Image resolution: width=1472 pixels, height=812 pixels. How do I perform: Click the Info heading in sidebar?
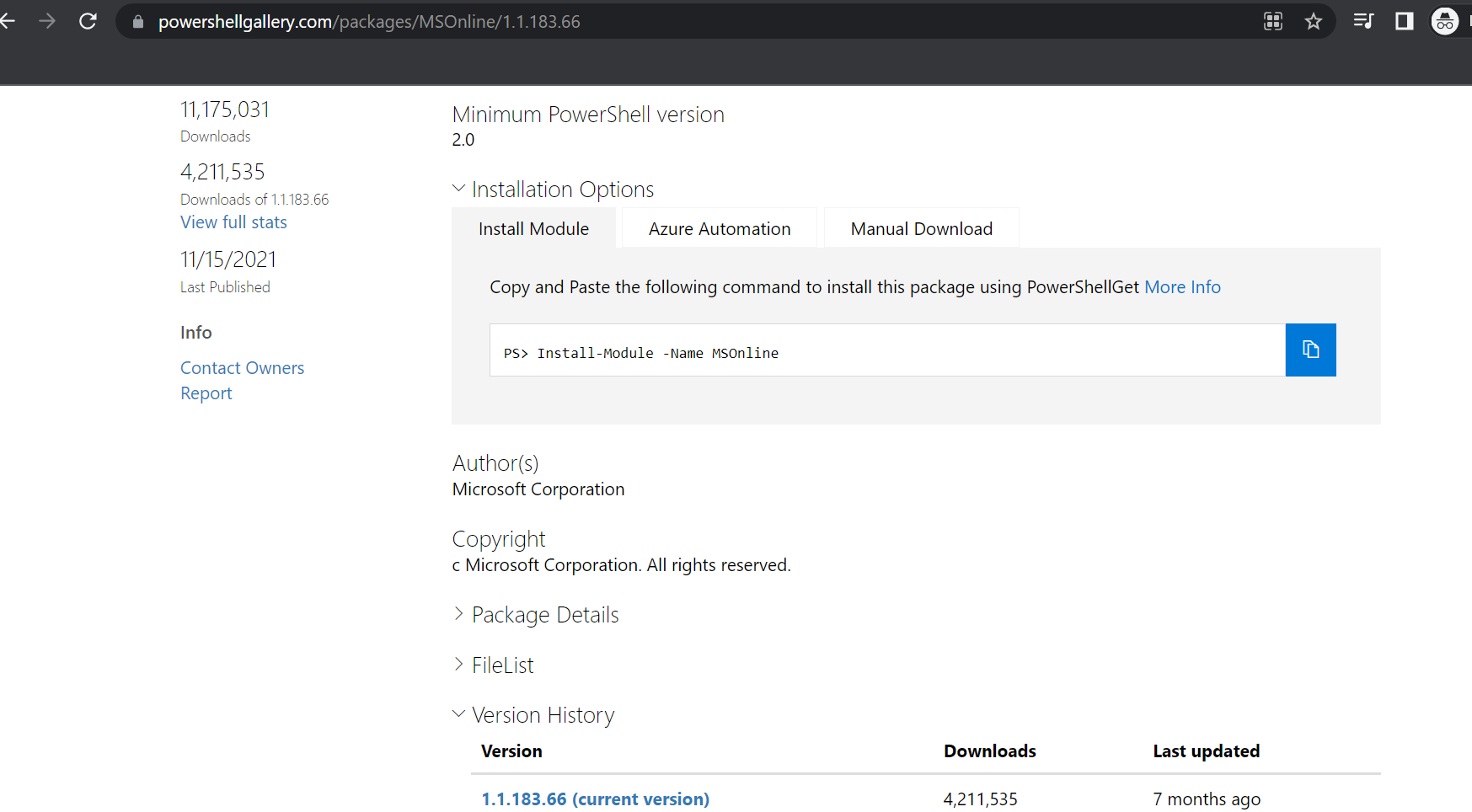(x=195, y=333)
